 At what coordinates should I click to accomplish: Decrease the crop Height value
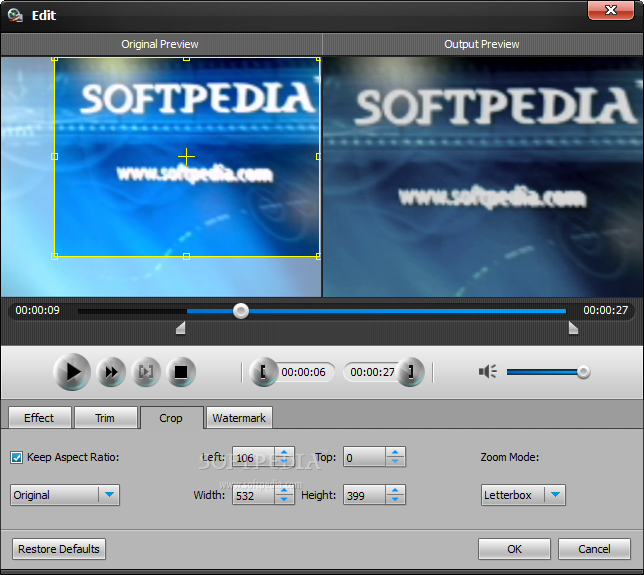(395, 499)
